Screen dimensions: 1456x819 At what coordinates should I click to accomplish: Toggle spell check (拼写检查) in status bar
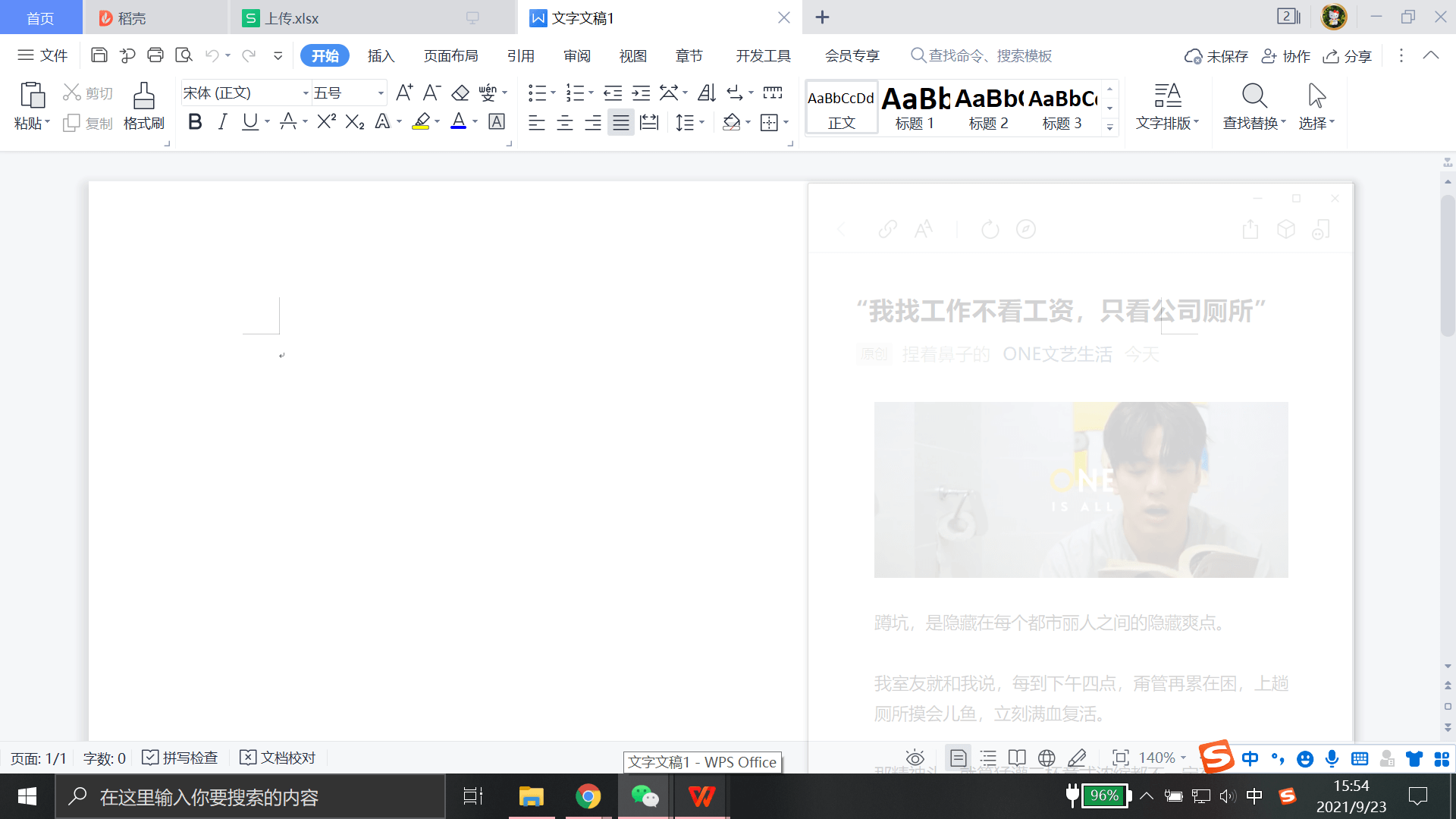[180, 758]
